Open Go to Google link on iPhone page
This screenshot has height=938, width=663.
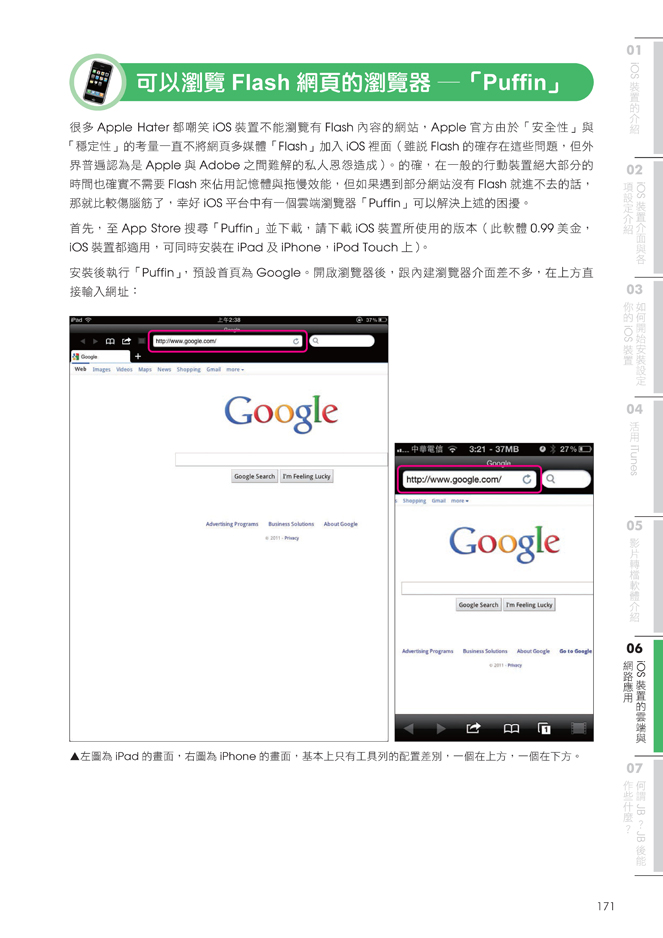pyautogui.click(x=576, y=651)
